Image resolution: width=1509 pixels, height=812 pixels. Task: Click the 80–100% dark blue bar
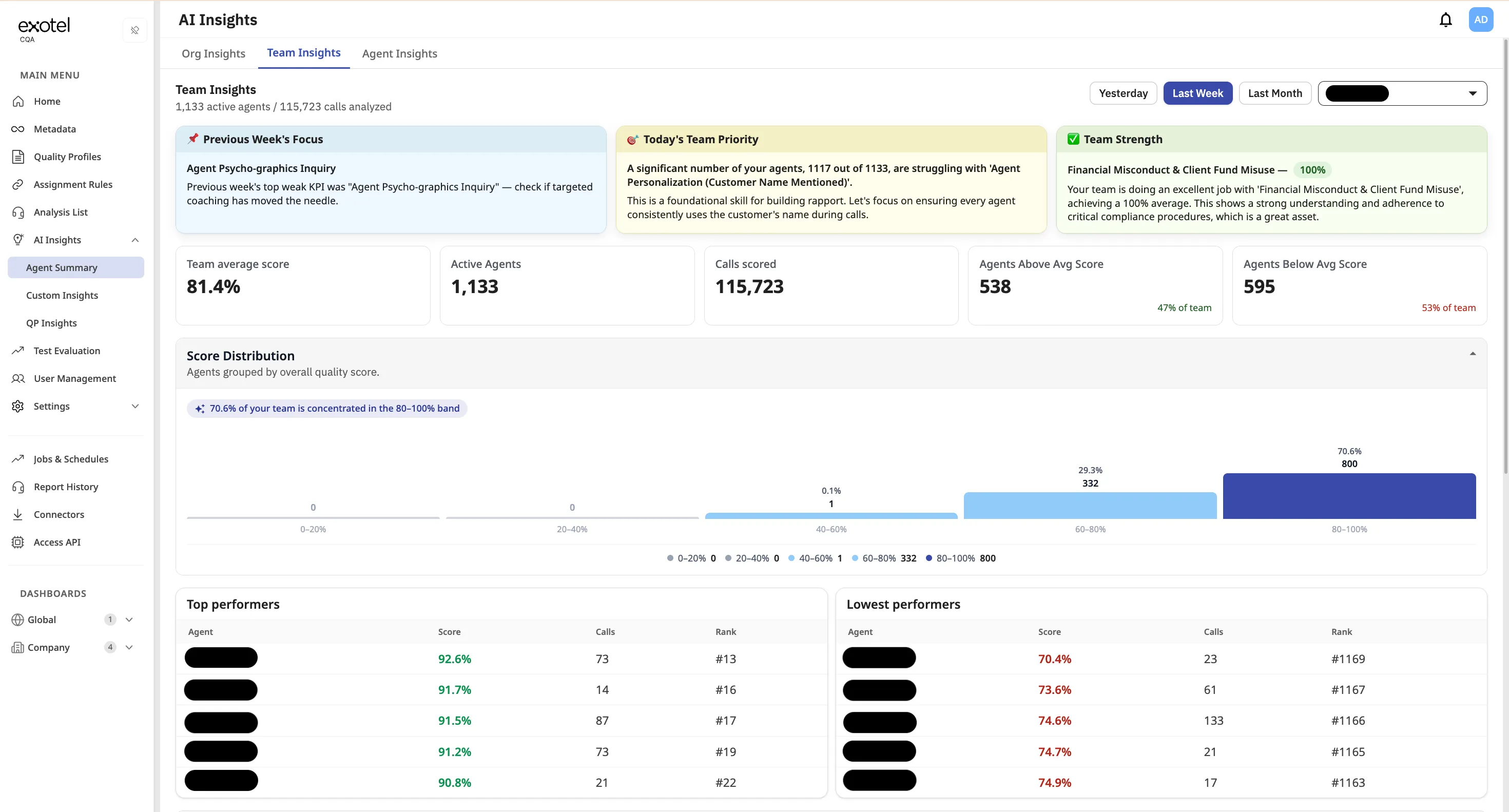coord(1349,496)
